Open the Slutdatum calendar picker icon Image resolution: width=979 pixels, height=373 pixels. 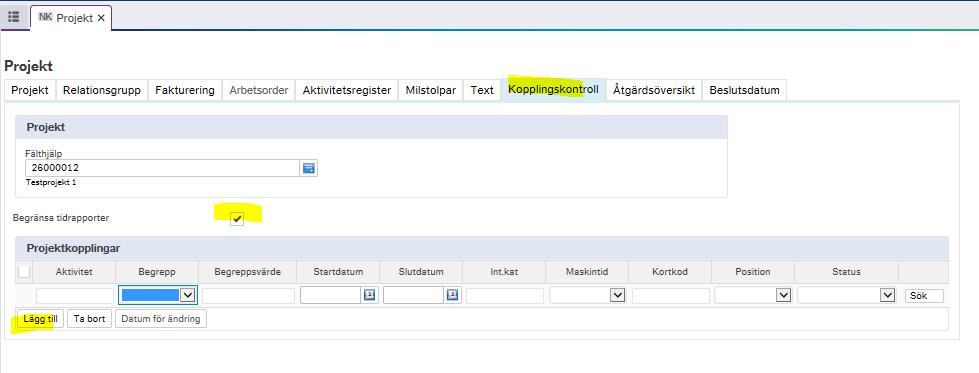click(453, 295)
